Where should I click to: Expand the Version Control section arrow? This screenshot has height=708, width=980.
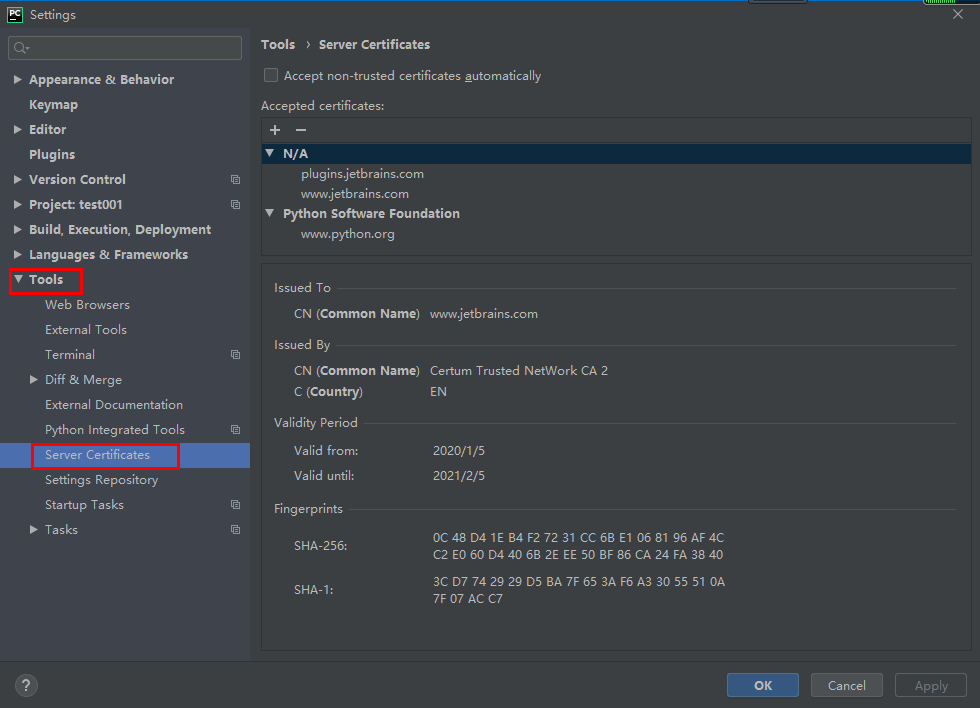click(x=18, y=179)
